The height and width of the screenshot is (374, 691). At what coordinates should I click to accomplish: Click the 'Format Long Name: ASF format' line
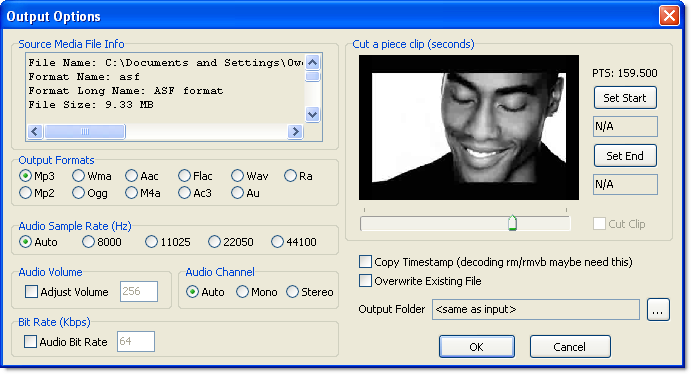point(126,91)
